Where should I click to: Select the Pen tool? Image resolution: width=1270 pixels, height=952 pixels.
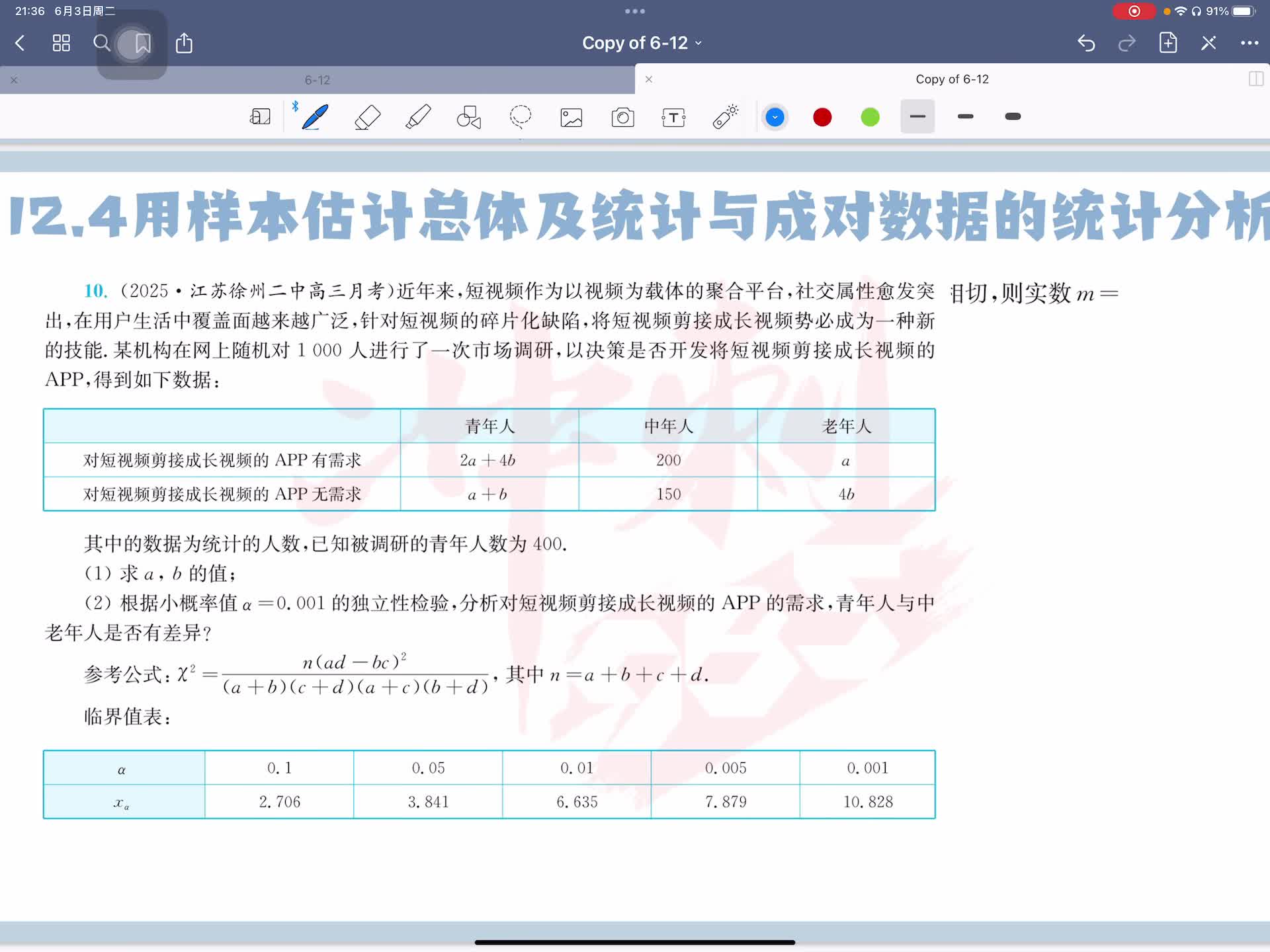315,117
